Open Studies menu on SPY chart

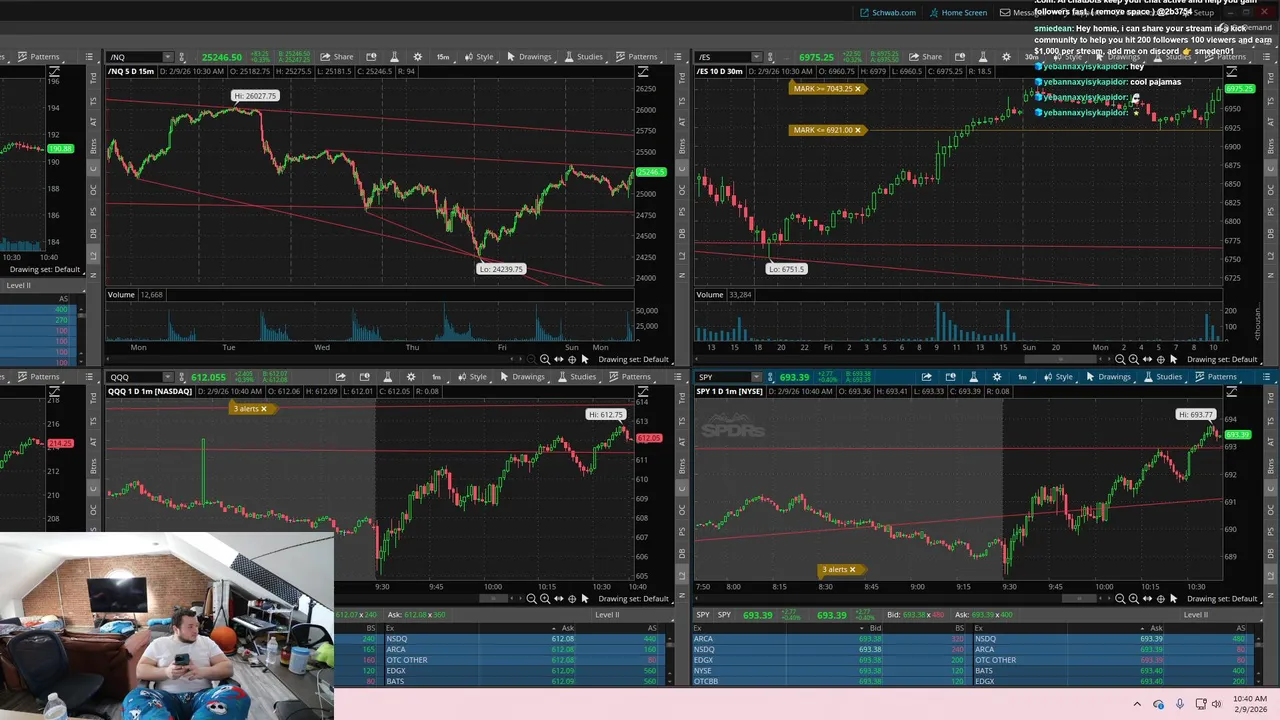coord(1163,377)
